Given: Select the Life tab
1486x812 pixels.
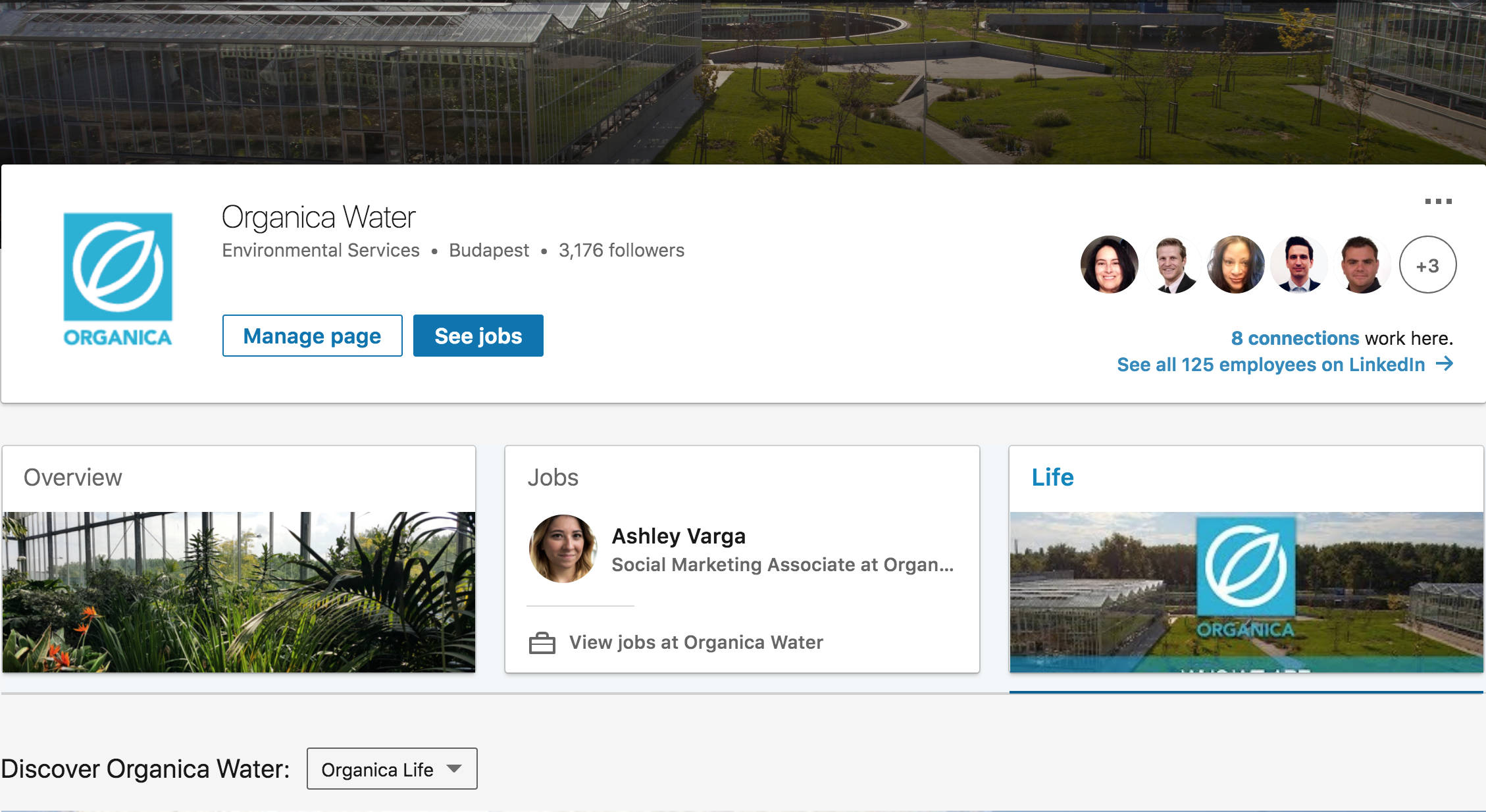Looking at the screenshot, I should [x=1246, y=559].
